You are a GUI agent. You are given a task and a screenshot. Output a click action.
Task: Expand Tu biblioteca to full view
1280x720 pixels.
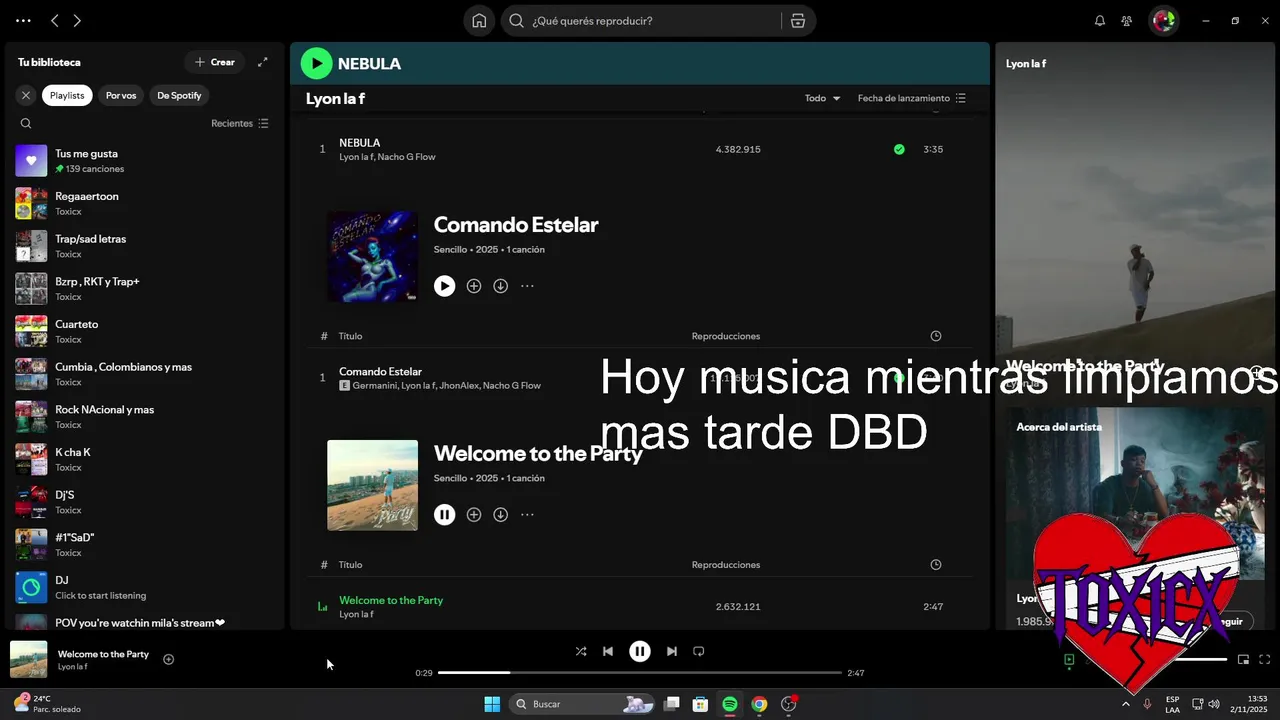coord(263,62)
